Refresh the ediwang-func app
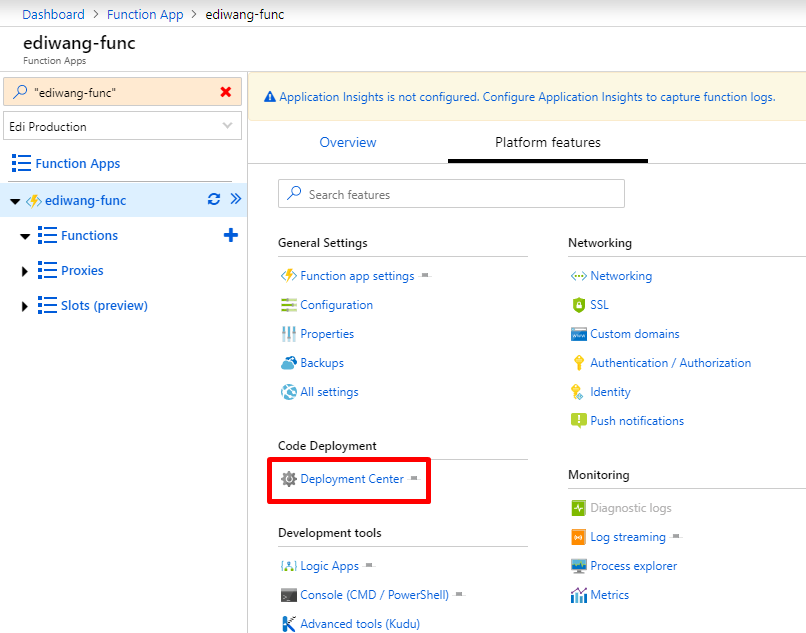The width and height of the screenshot is (806, 633). [x=214, y=199]
